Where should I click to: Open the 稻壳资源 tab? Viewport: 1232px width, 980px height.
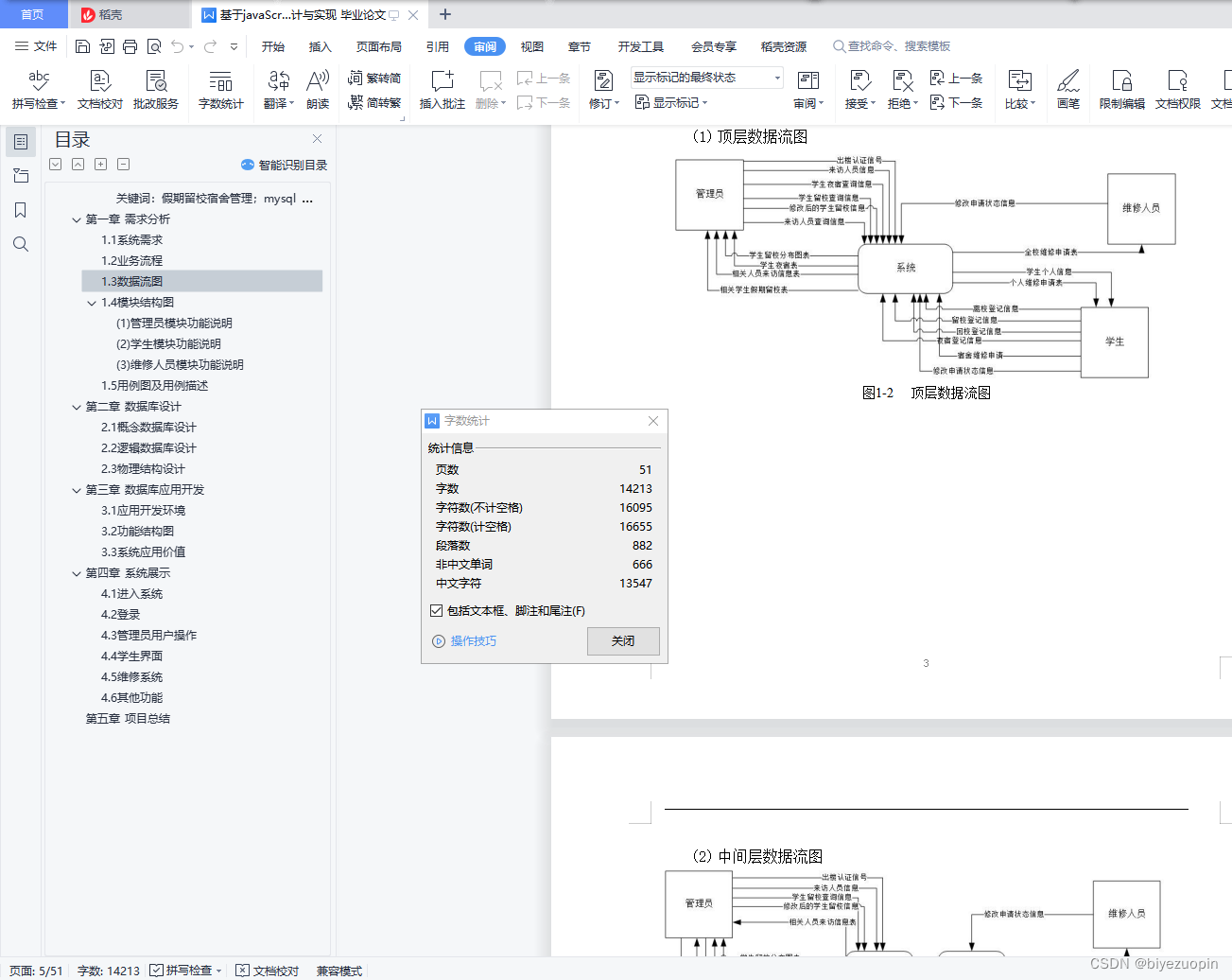(x=783, y=46)
